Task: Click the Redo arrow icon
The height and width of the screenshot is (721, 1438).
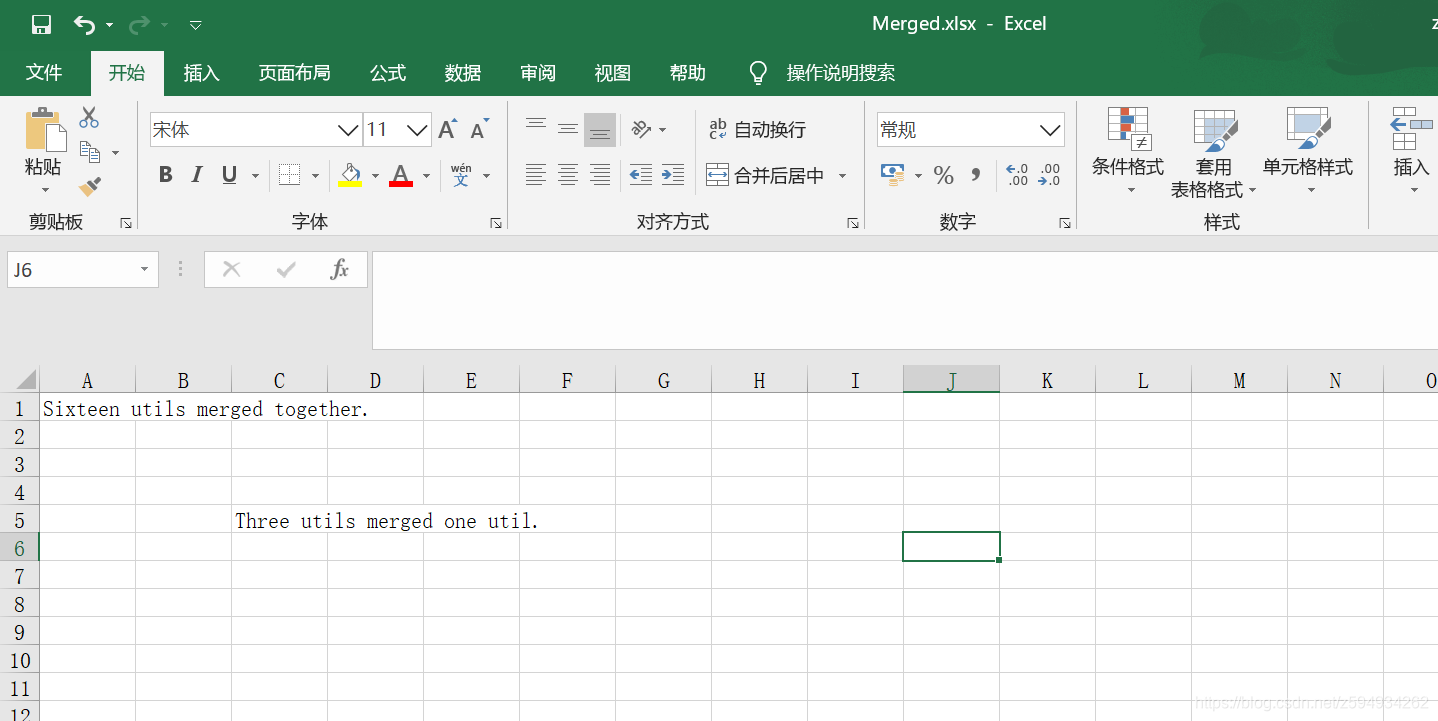Action: pyautogui.click(x=140, y=24)
